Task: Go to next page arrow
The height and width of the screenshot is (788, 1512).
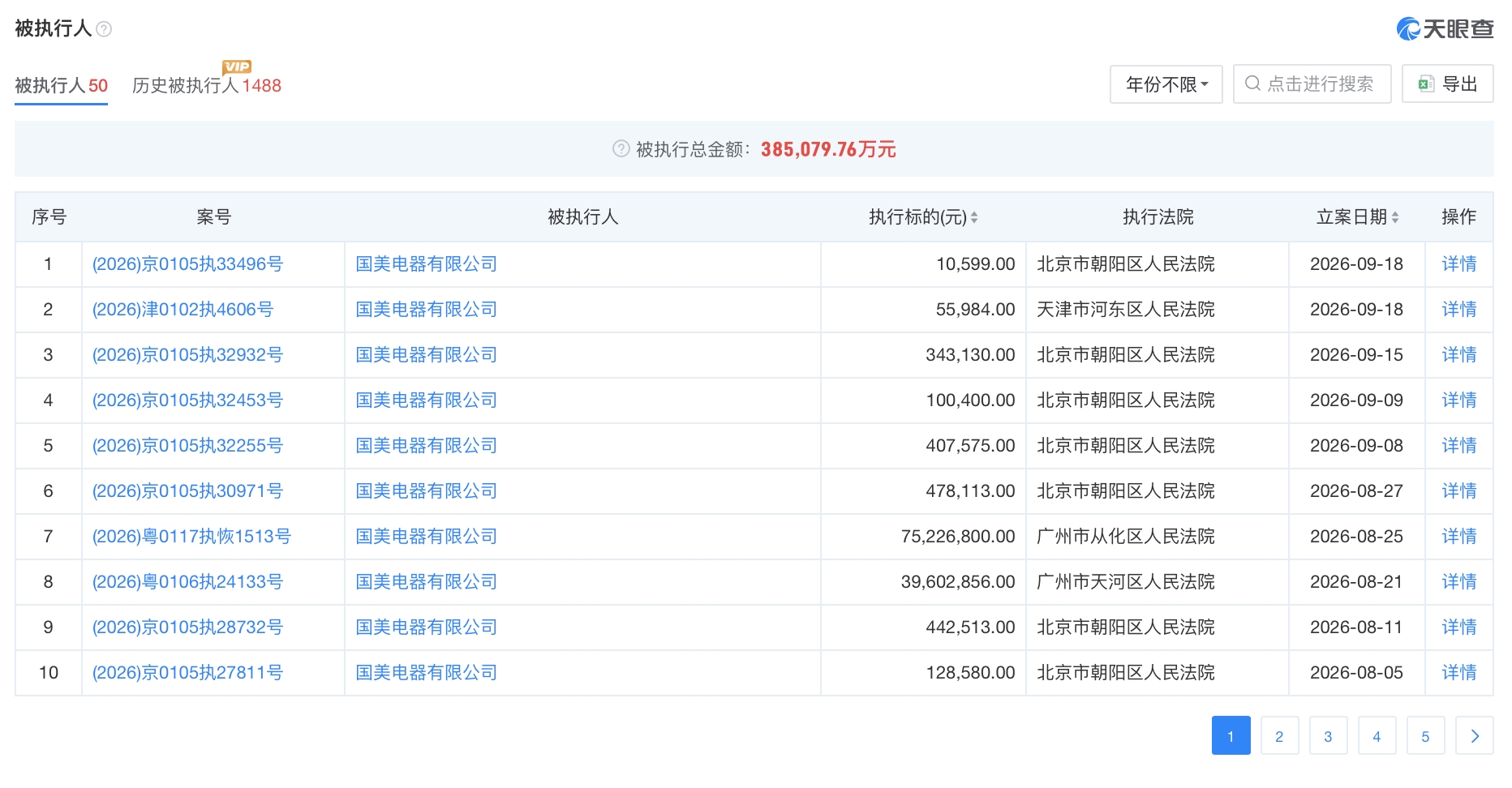Action: [1475, 736]
